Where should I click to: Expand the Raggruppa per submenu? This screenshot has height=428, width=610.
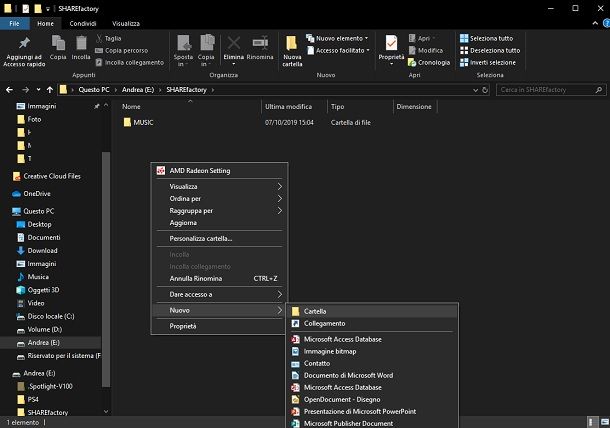pyautogui.click(x=219, y=210)
